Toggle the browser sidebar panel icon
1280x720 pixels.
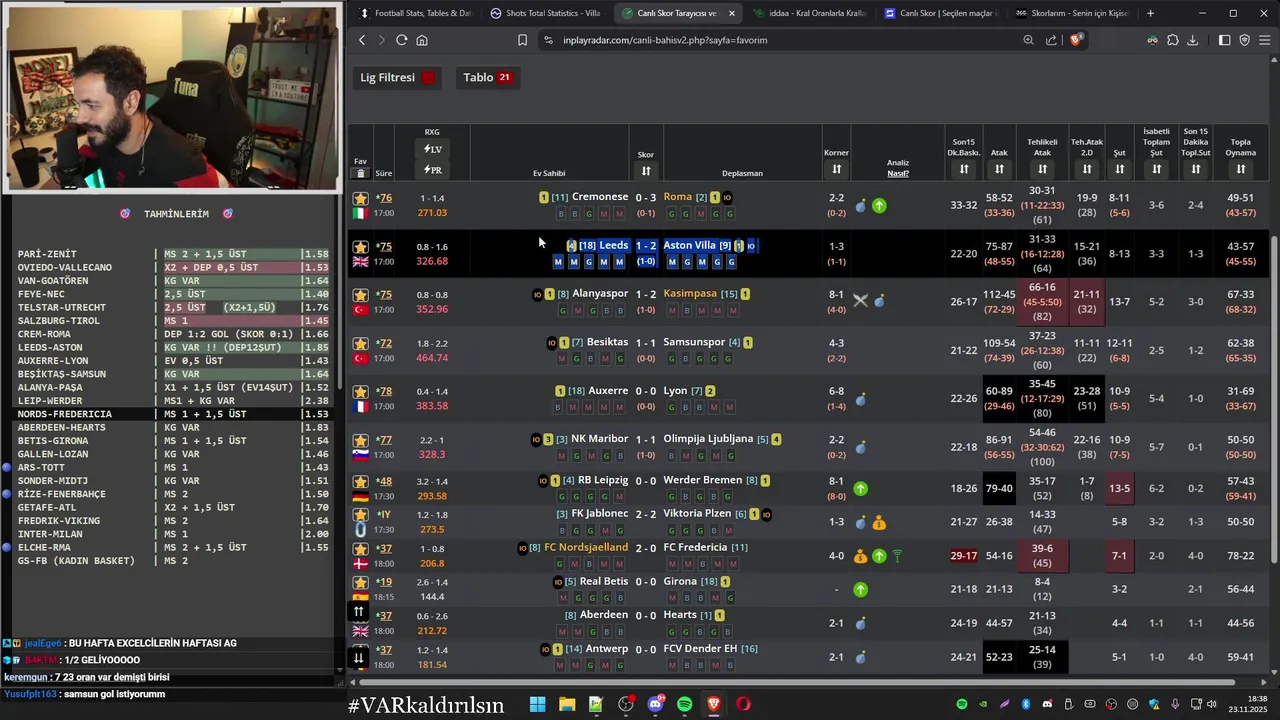[1225, 40]
